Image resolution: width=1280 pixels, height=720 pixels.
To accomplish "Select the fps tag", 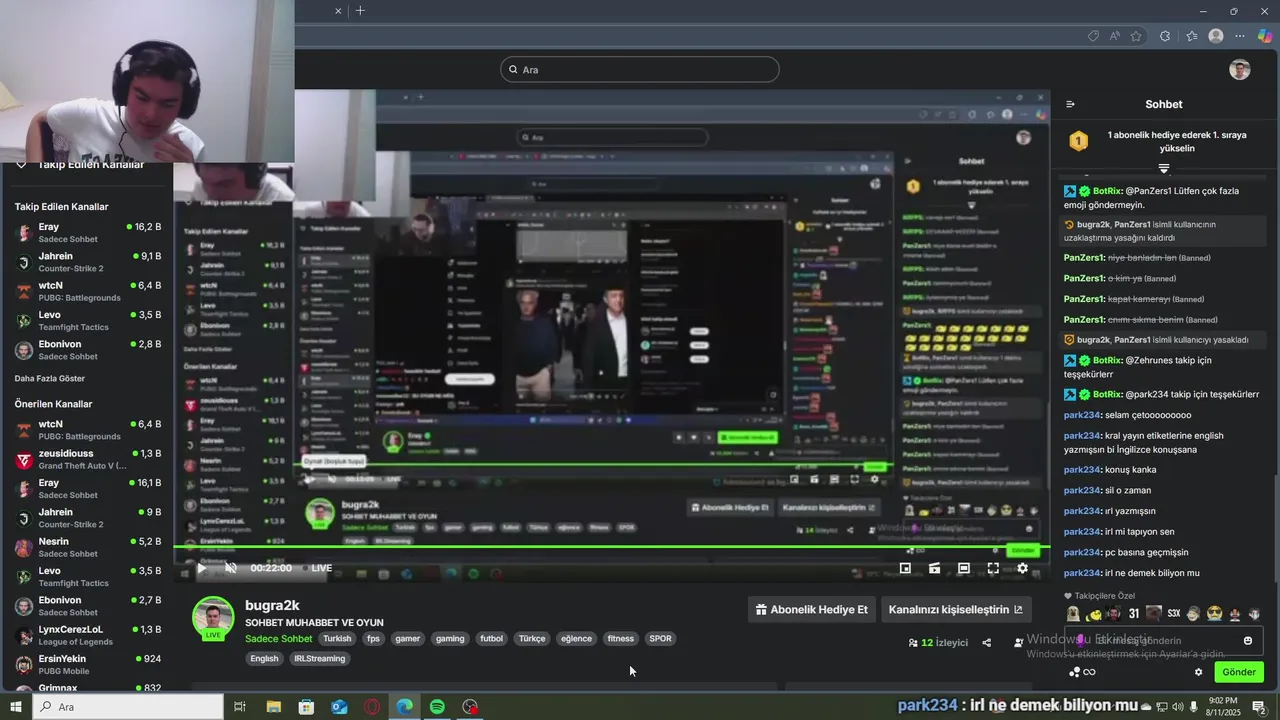I will [373, 639].
